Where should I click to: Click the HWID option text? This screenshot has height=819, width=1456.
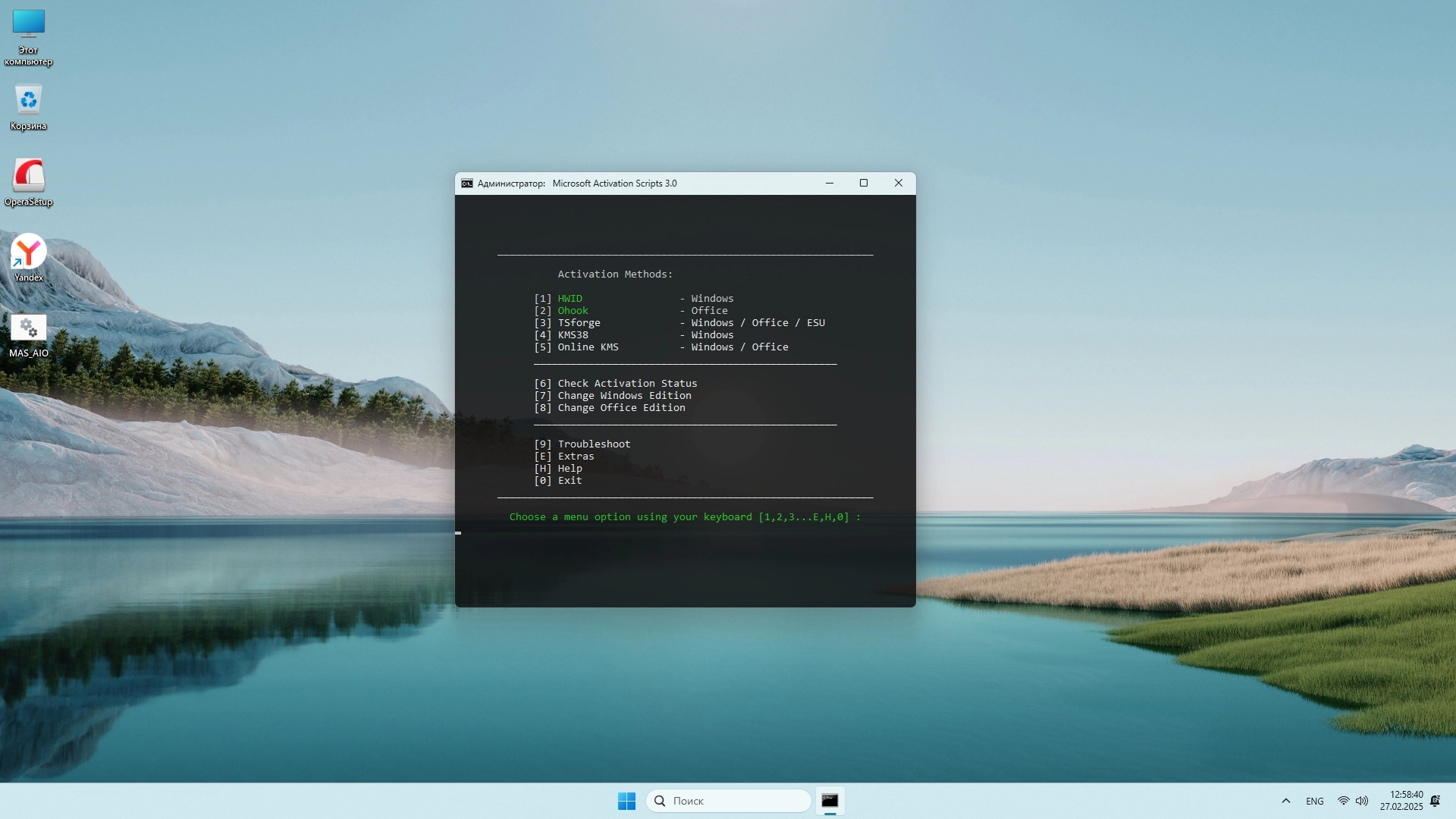570,299
